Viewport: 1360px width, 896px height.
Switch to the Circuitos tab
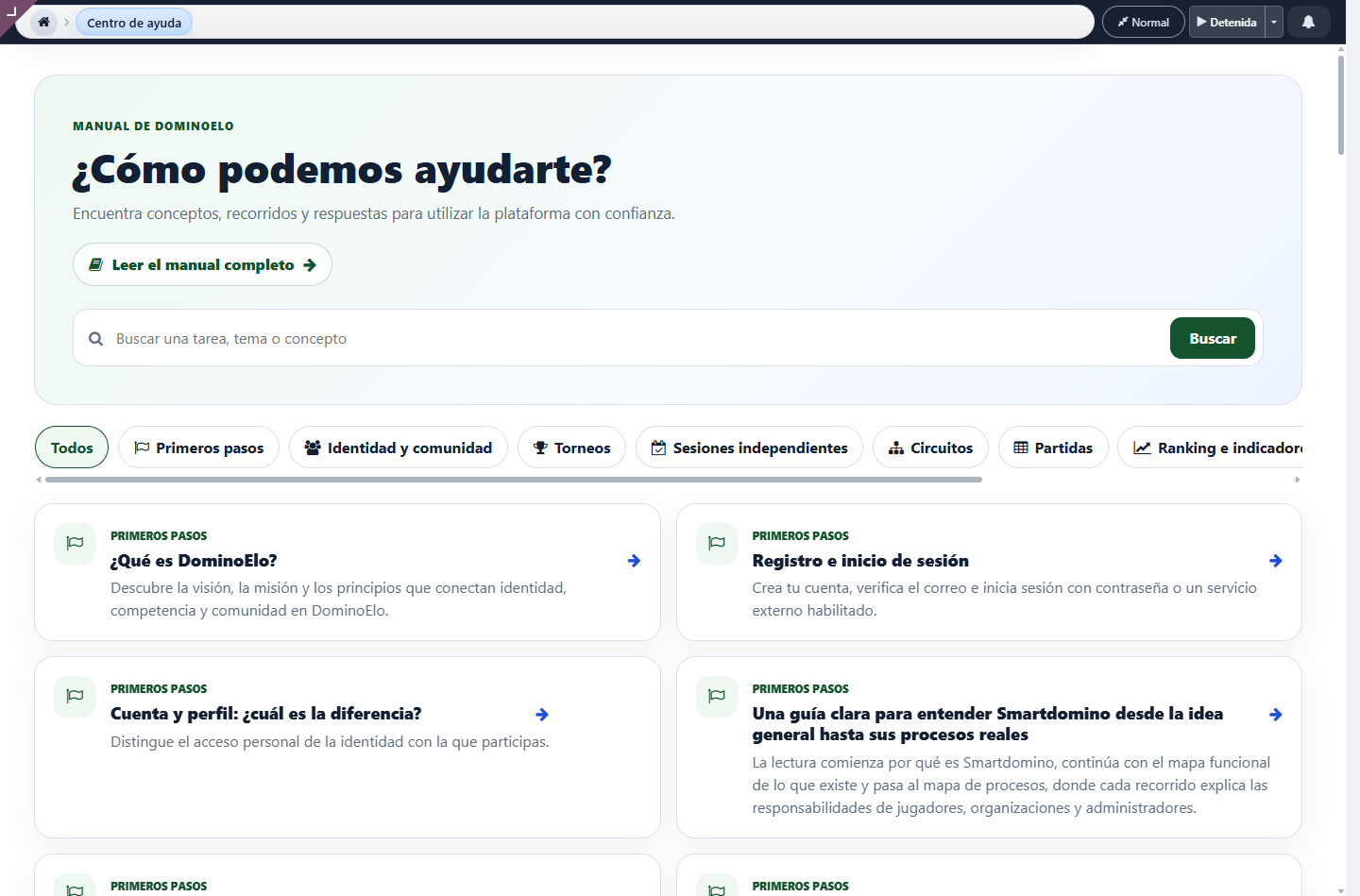930,448
